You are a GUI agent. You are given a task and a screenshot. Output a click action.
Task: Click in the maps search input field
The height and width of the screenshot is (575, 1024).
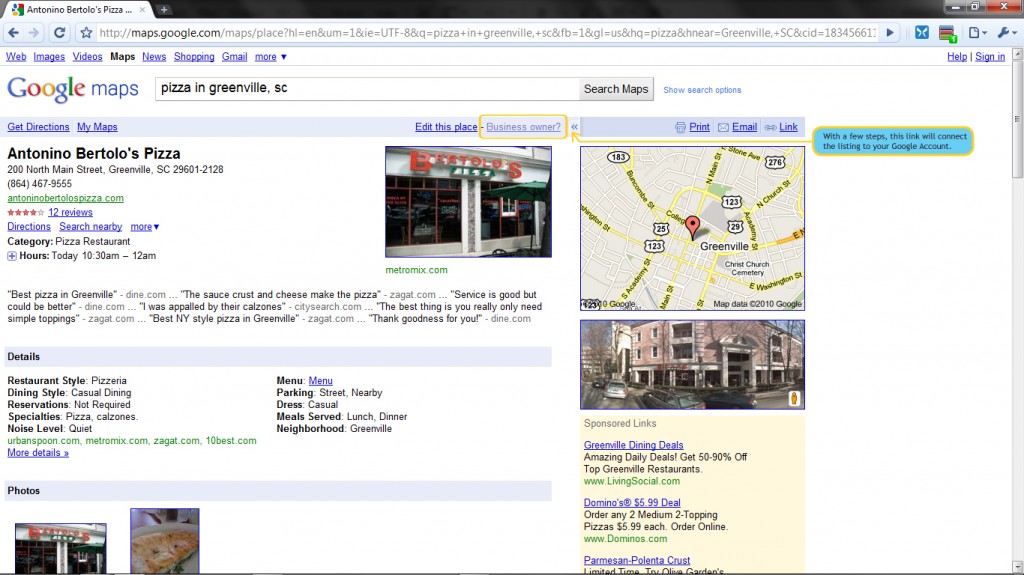click(367, 89)
